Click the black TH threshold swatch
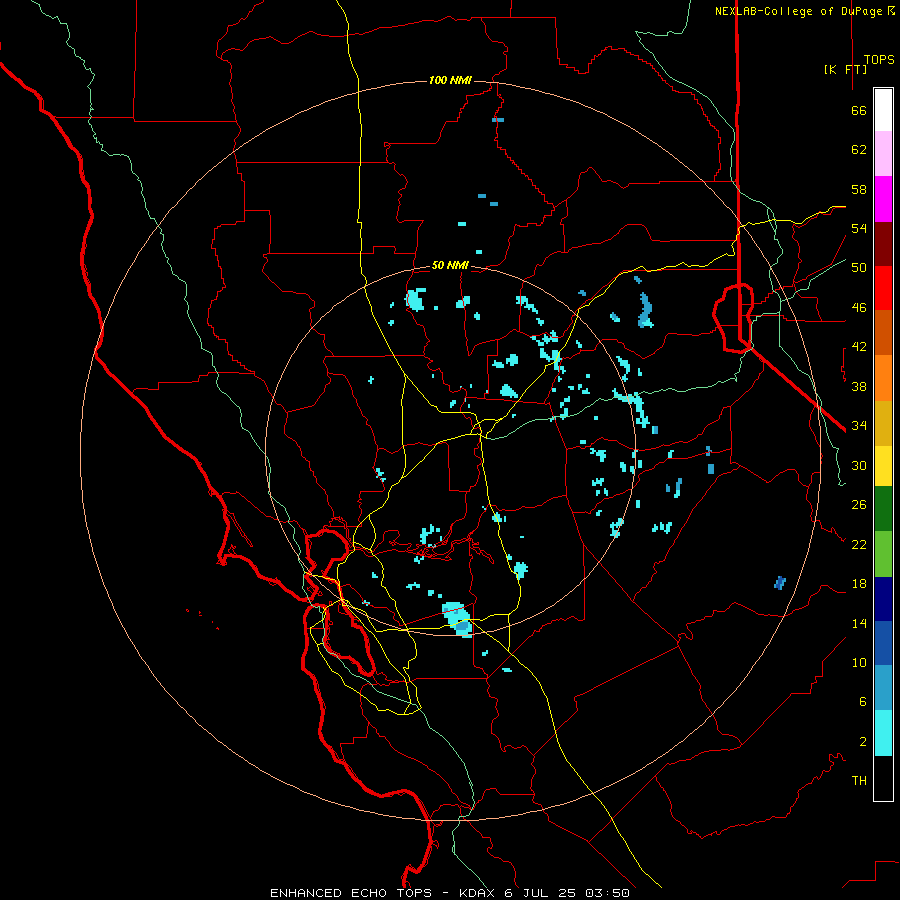The width and height of the screenshot is (900, 900). pos(883,778)
